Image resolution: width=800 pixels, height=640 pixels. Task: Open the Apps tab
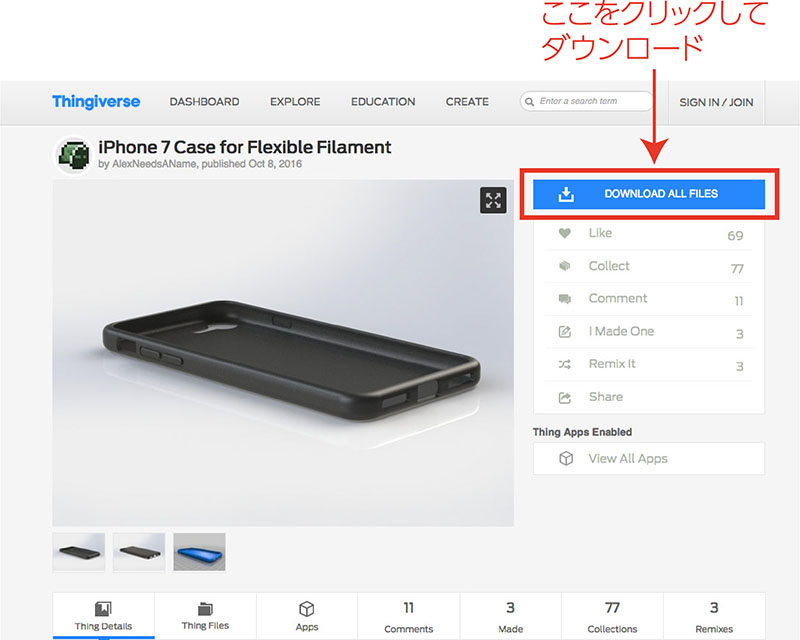(307, 616)
